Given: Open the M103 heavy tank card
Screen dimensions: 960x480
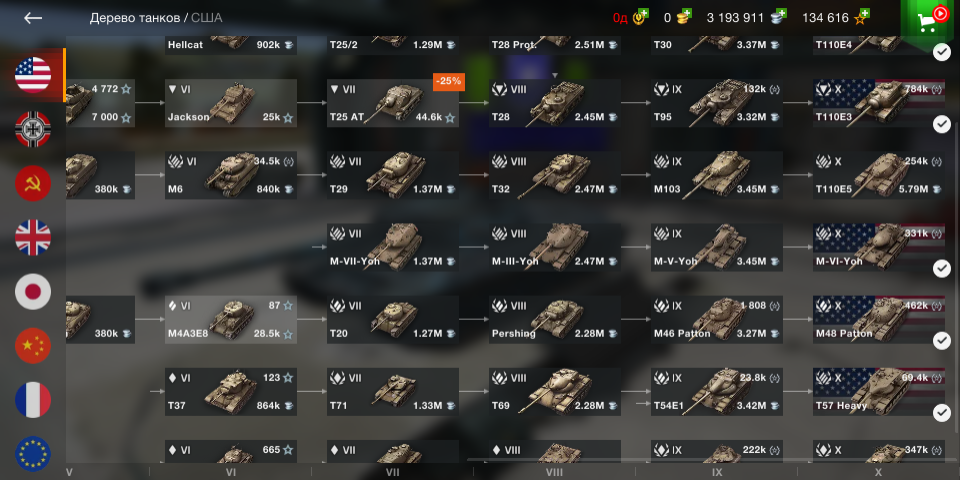Looking at the screenshot, I should point(716,175).
